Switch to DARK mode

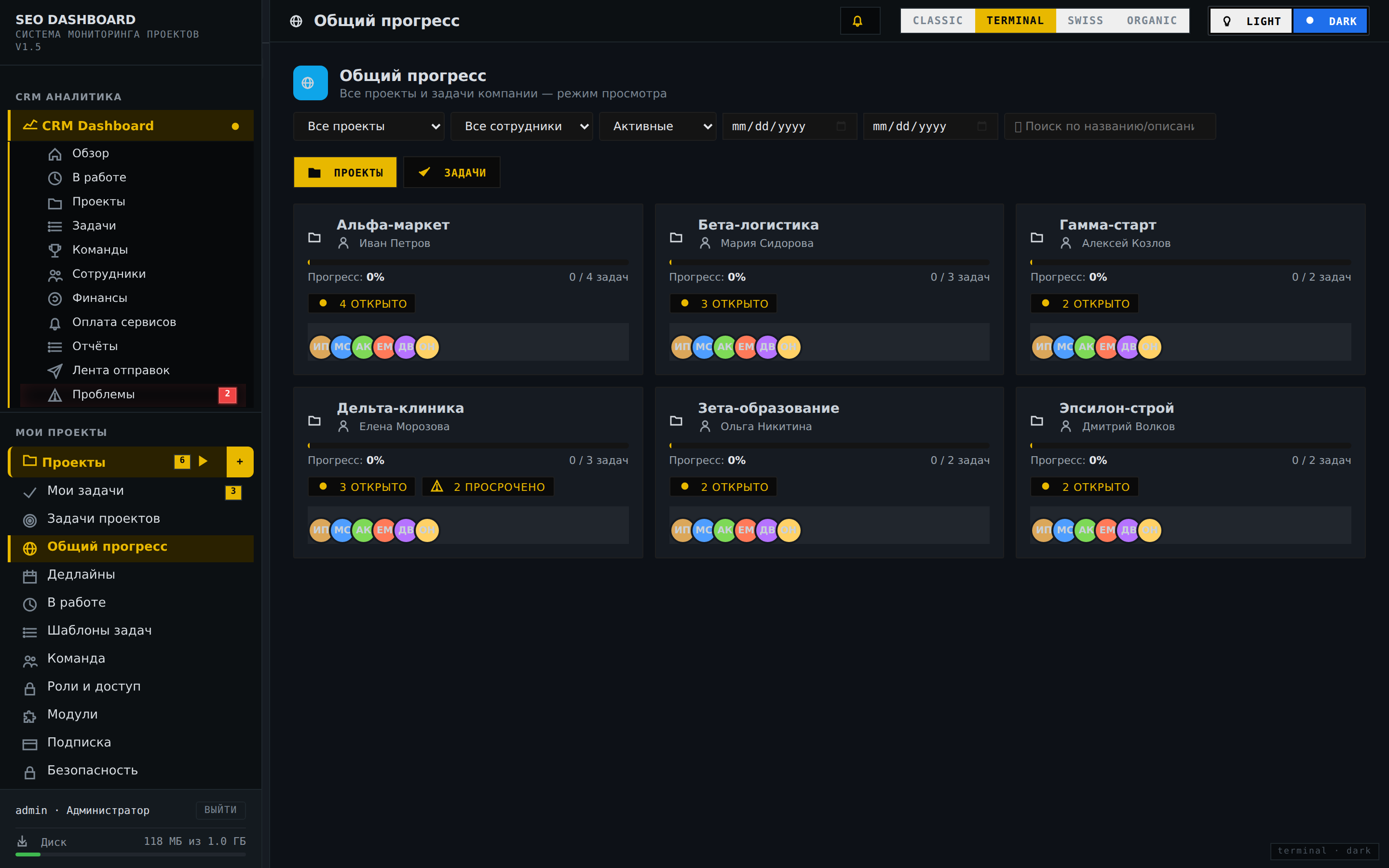[x=1331, y=21]
